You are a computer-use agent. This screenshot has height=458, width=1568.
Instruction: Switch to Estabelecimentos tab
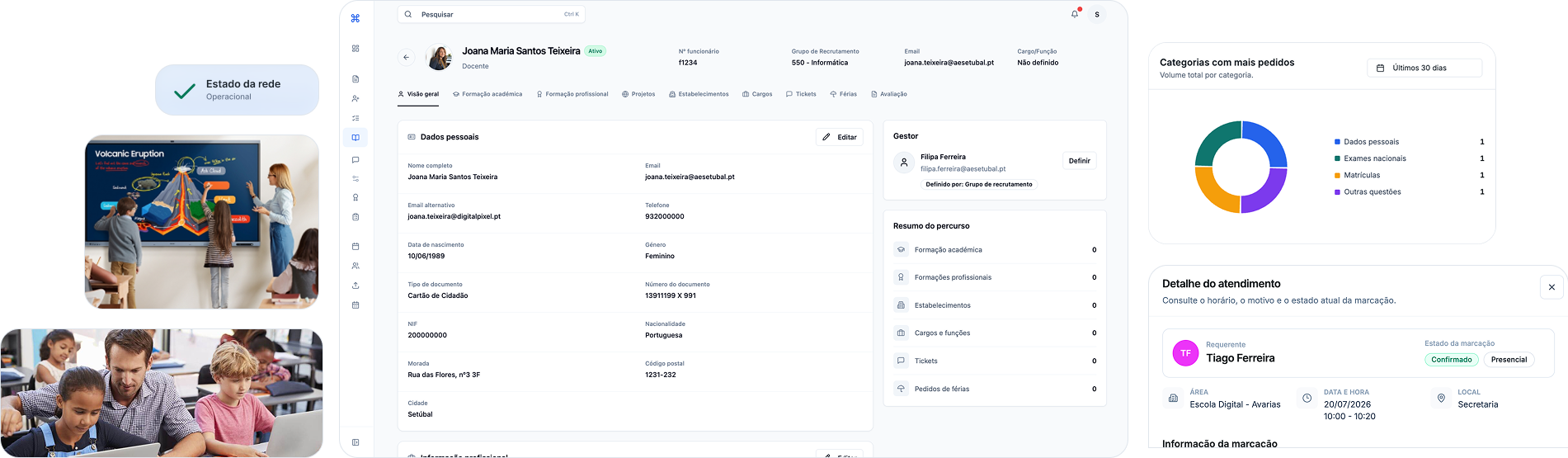tap(699, 94)
